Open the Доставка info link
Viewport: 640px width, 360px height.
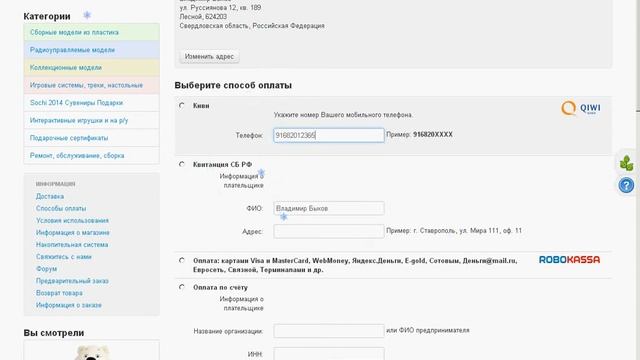pyautogui.click(x=50, y=196)
